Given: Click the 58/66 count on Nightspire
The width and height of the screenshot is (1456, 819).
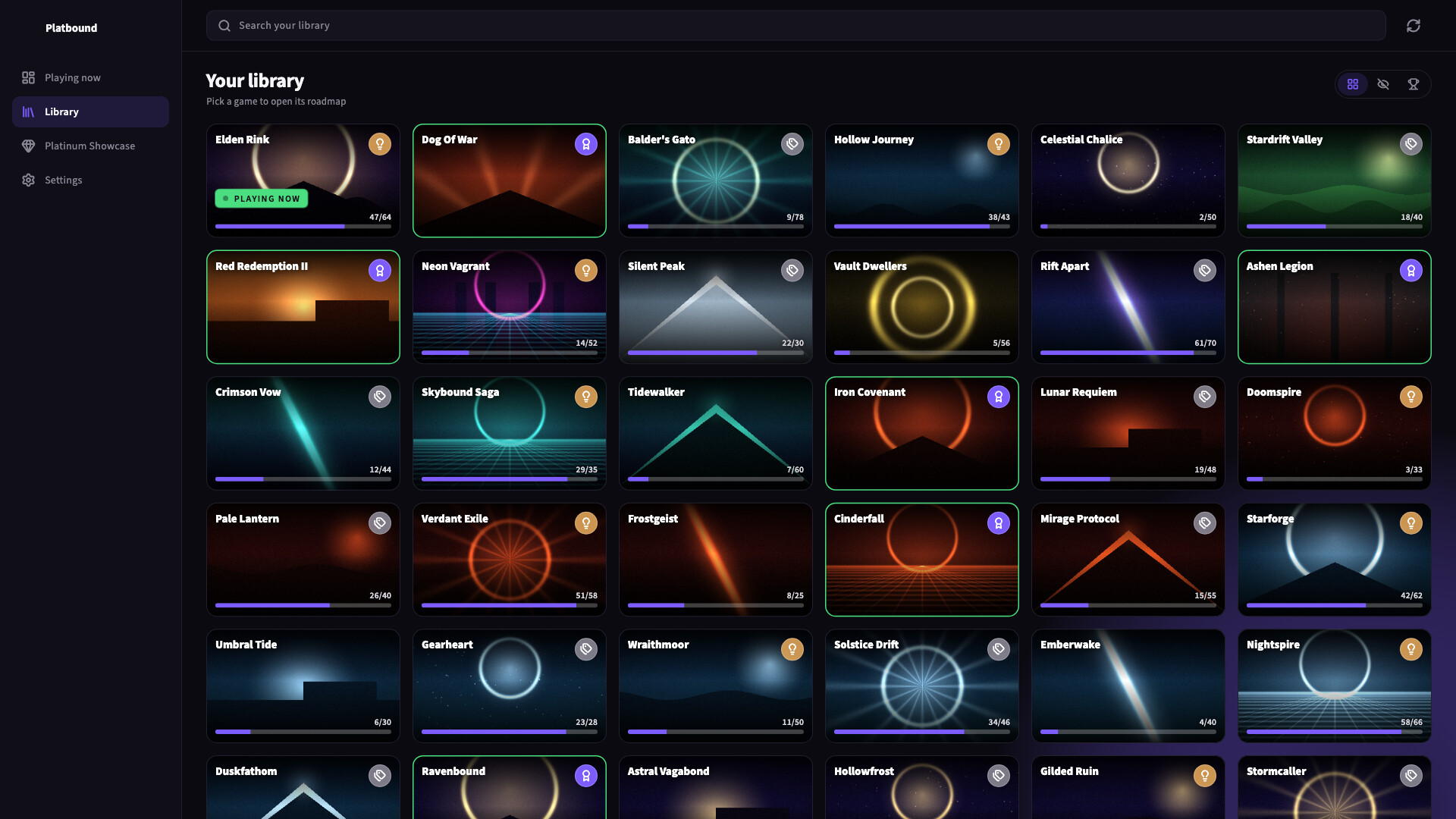Looking at the screenshot, I should pyautogui.click(x=1411, y=723).
